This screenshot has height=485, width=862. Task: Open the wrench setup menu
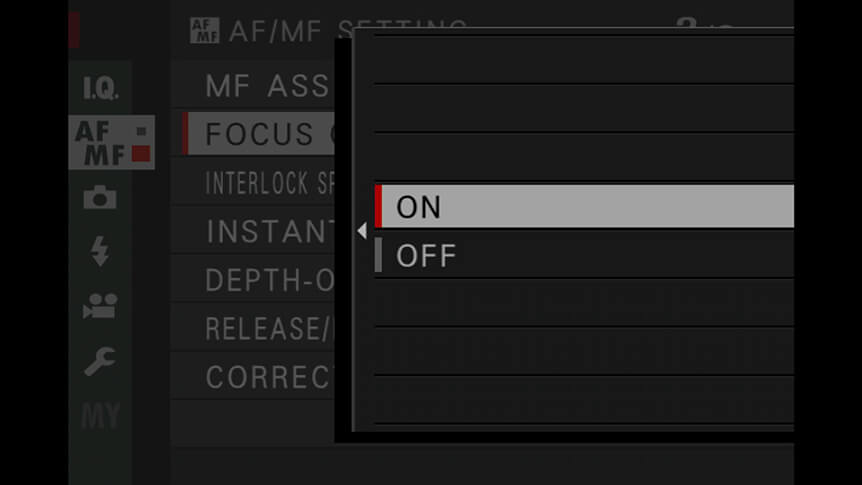100,361
